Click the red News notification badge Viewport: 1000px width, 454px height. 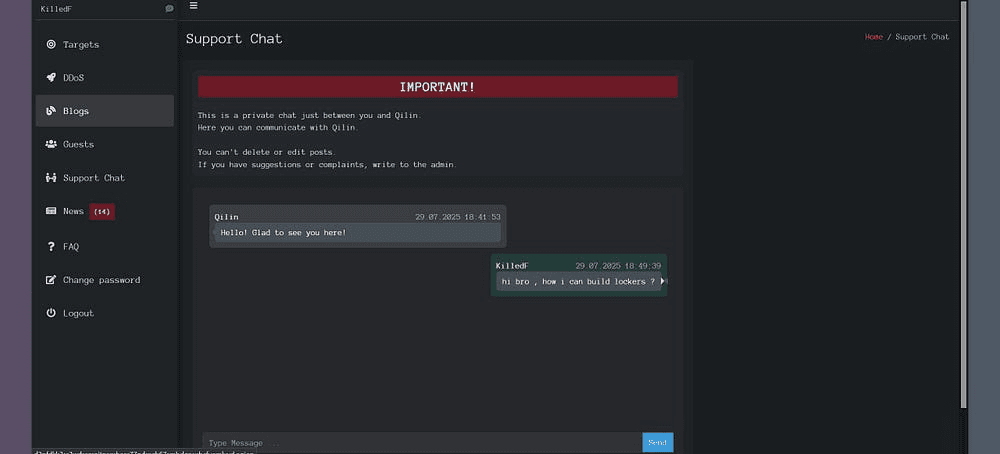[x=102, y=212]
